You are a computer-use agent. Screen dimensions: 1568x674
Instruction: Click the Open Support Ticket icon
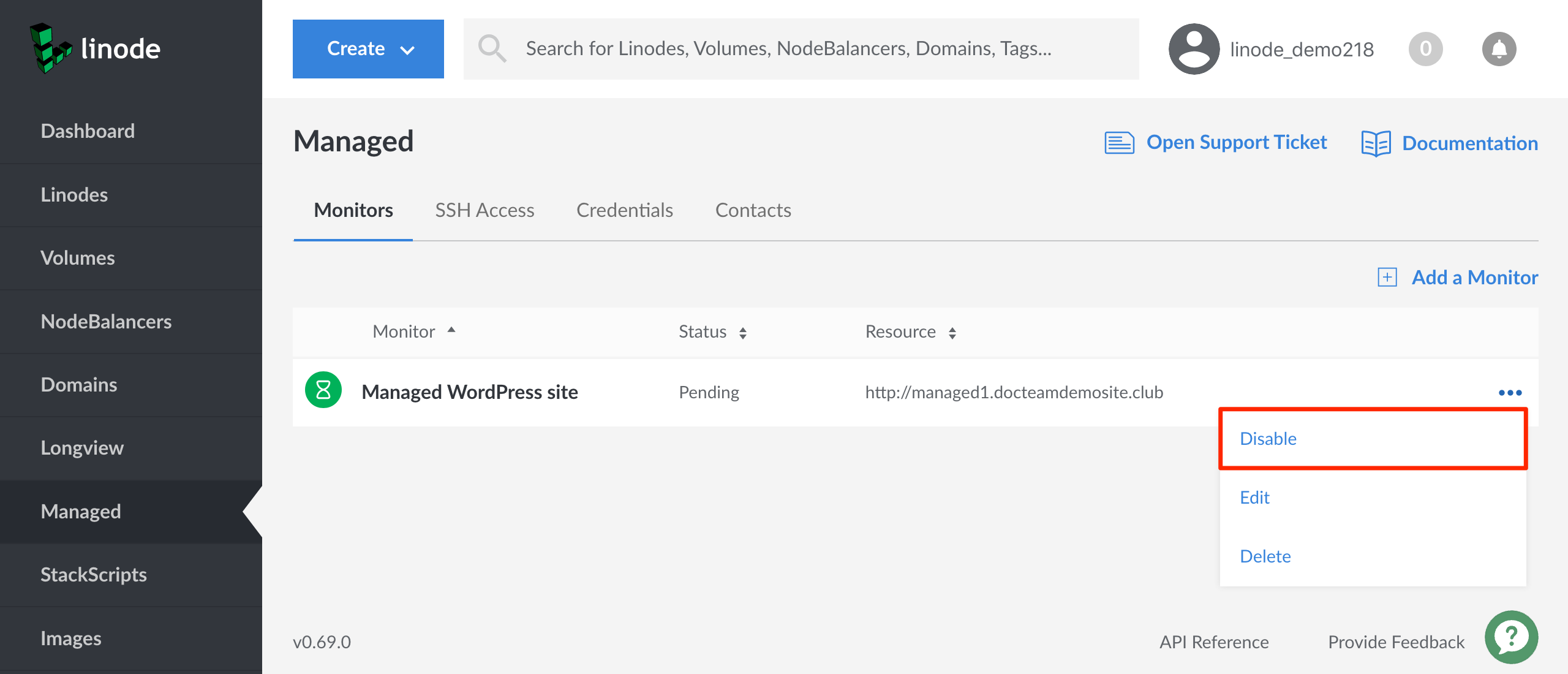point(1119,143)
